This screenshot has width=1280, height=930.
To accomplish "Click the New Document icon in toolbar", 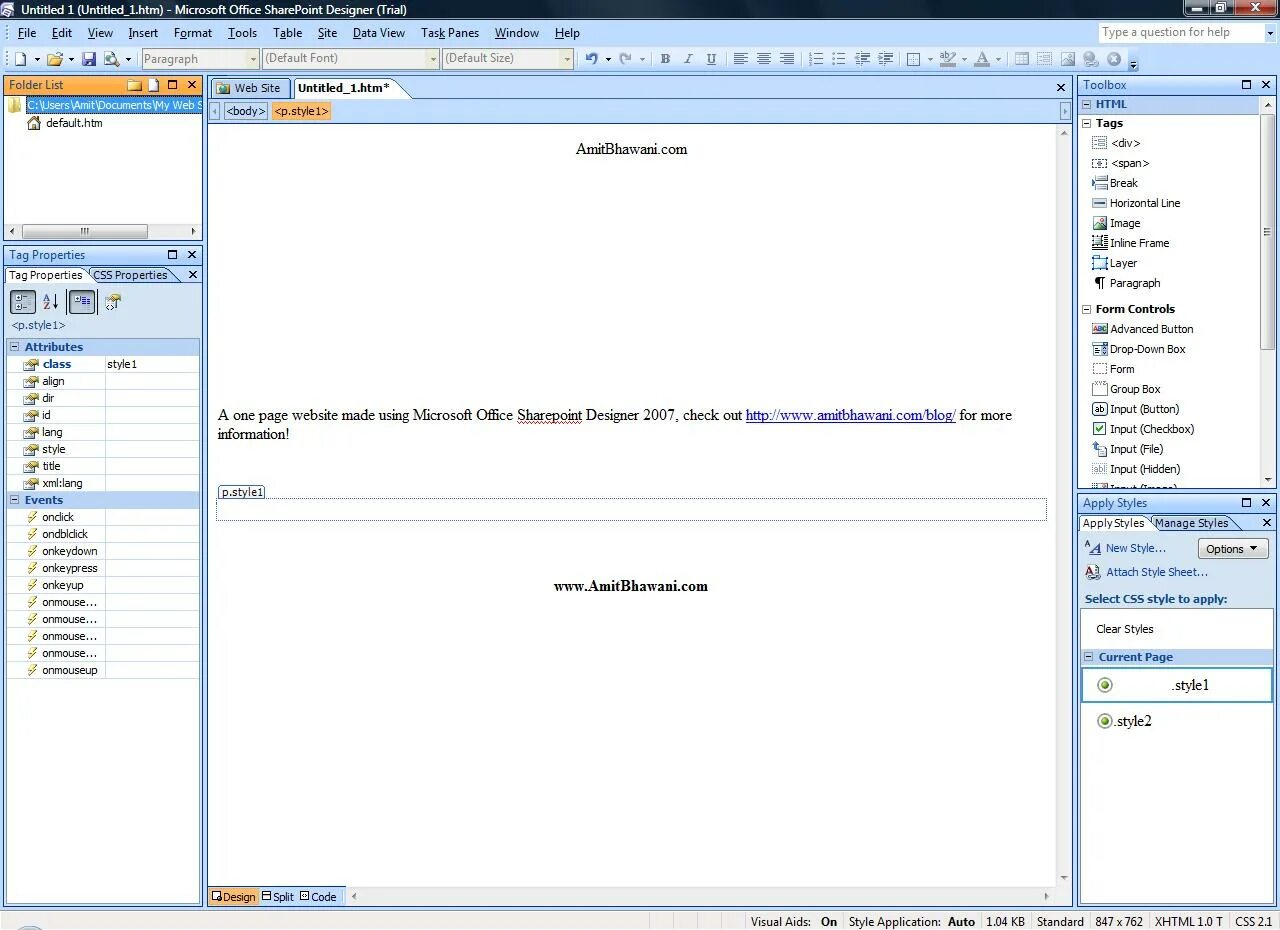I will pos(19,59).
